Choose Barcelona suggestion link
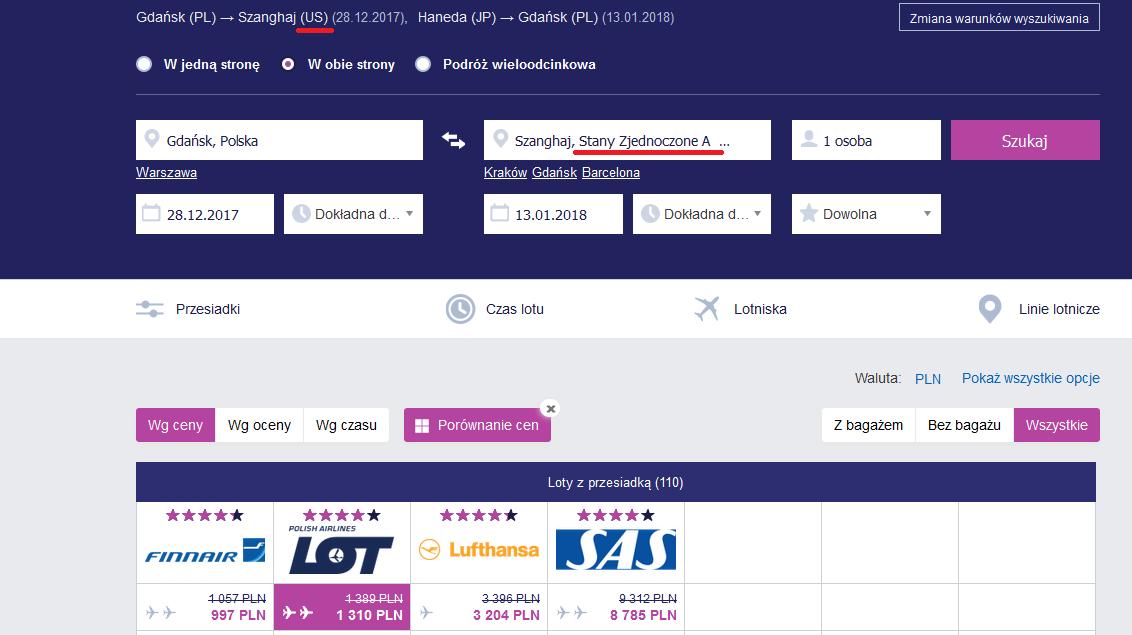 tap(611, 172)
